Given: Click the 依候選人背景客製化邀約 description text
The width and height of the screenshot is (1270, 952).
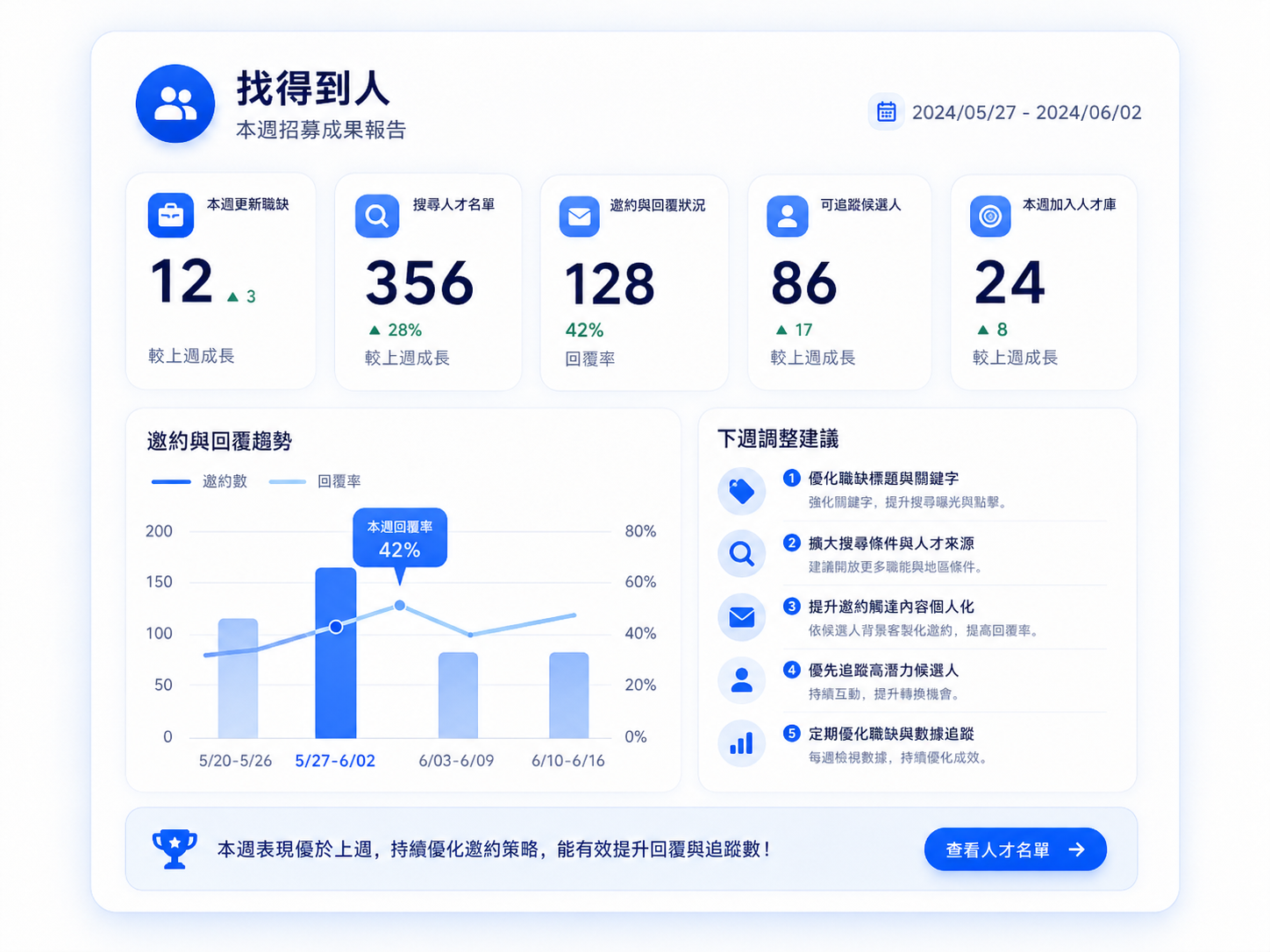Looking at the screenshot, I should [x=882, y=630].
